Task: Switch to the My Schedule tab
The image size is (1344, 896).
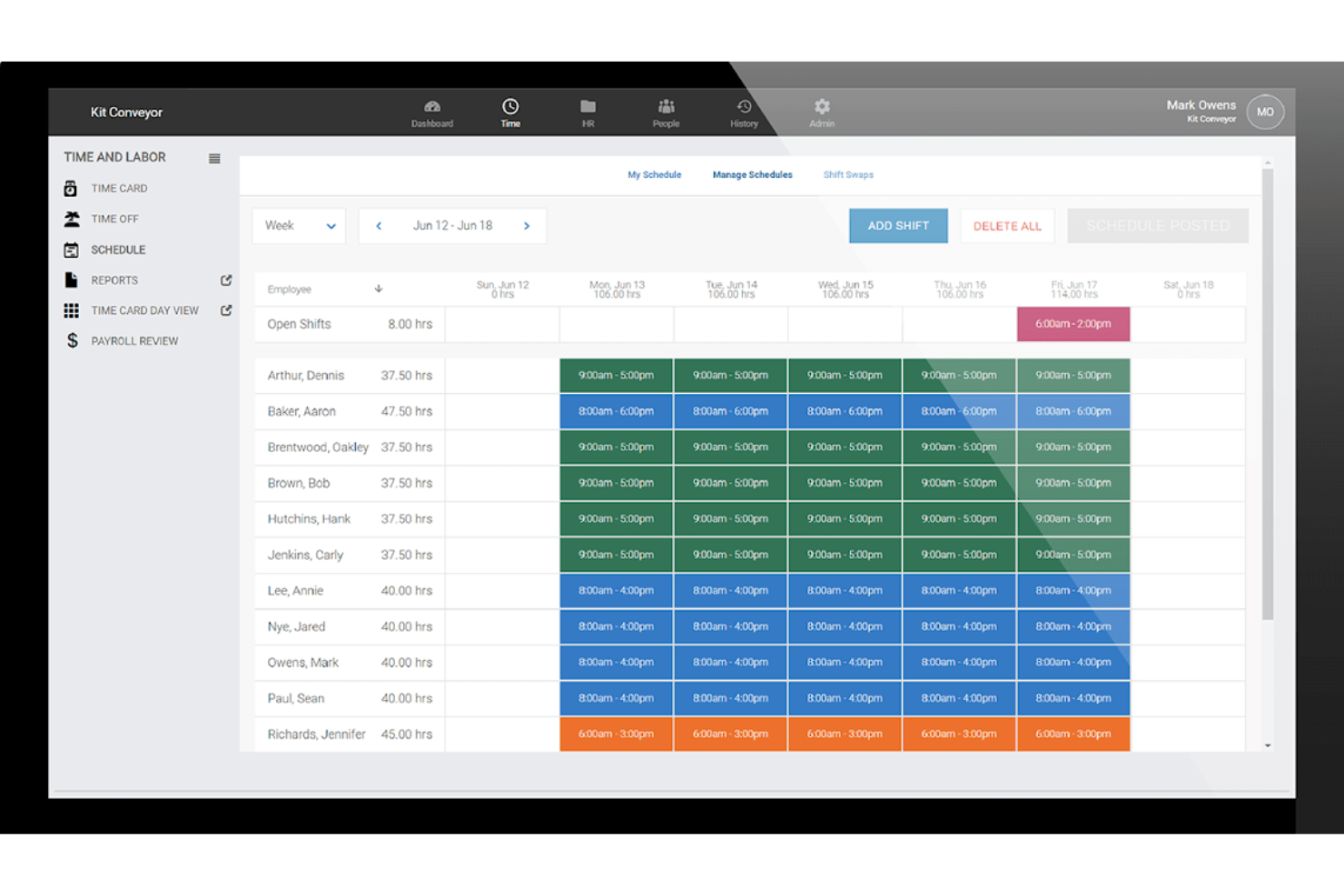Action: point(654,174)
